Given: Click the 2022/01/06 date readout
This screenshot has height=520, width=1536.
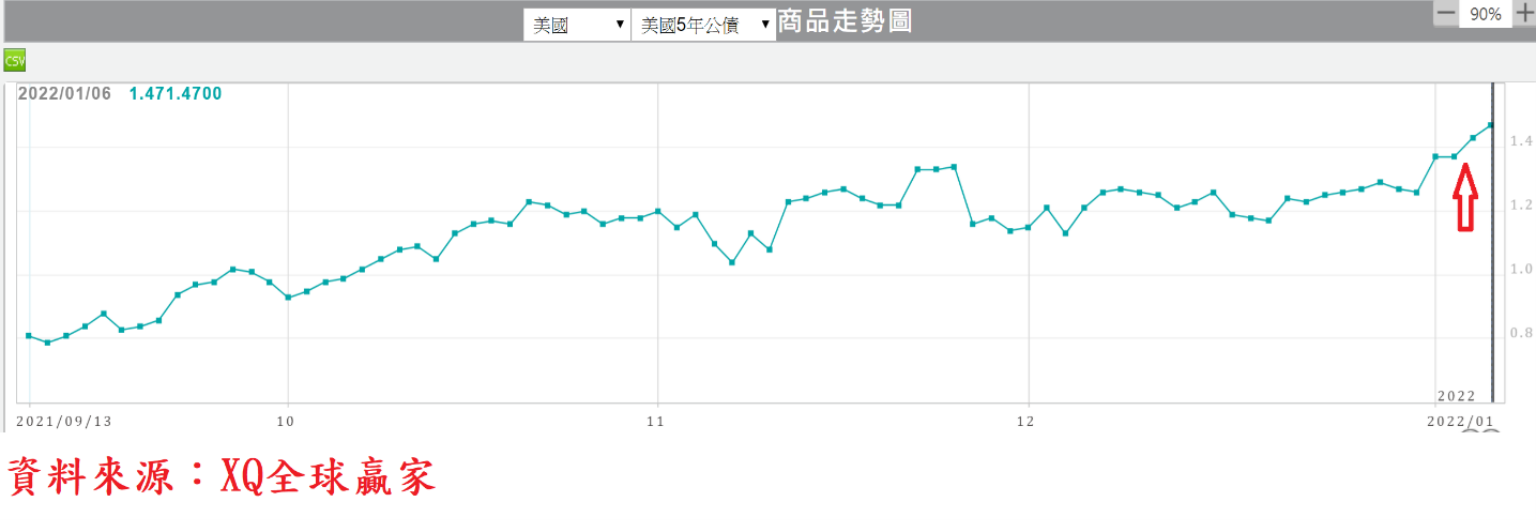Looking at the screenshot, I should (64, 94).
